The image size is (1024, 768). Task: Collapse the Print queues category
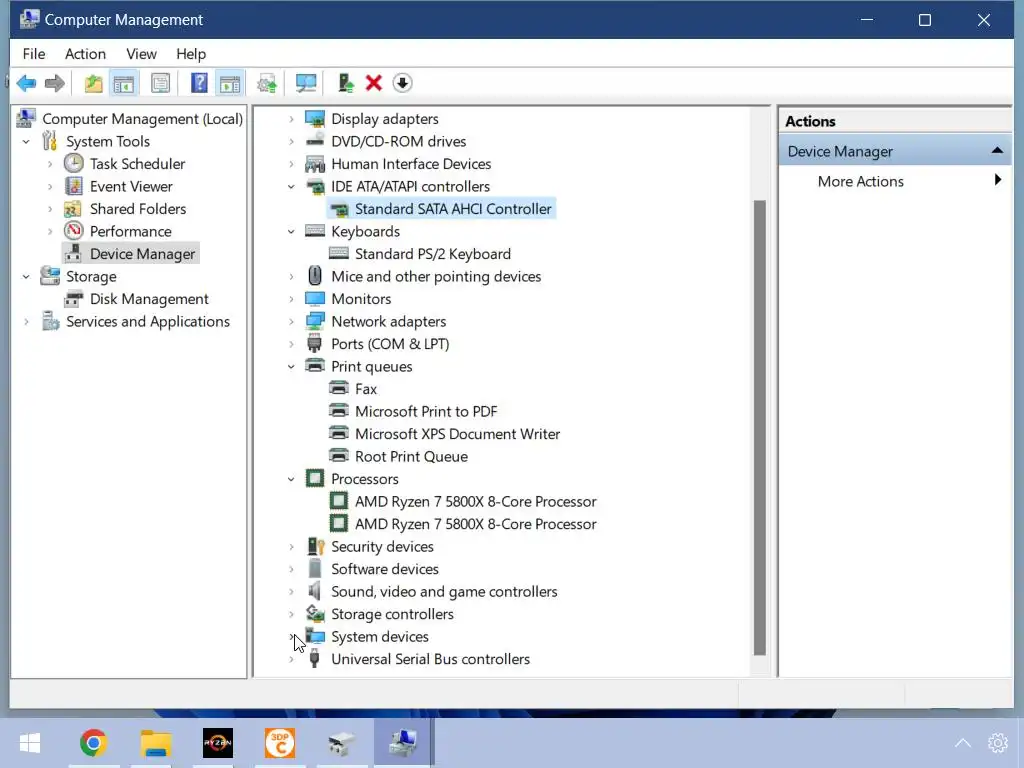coord(291,367)
